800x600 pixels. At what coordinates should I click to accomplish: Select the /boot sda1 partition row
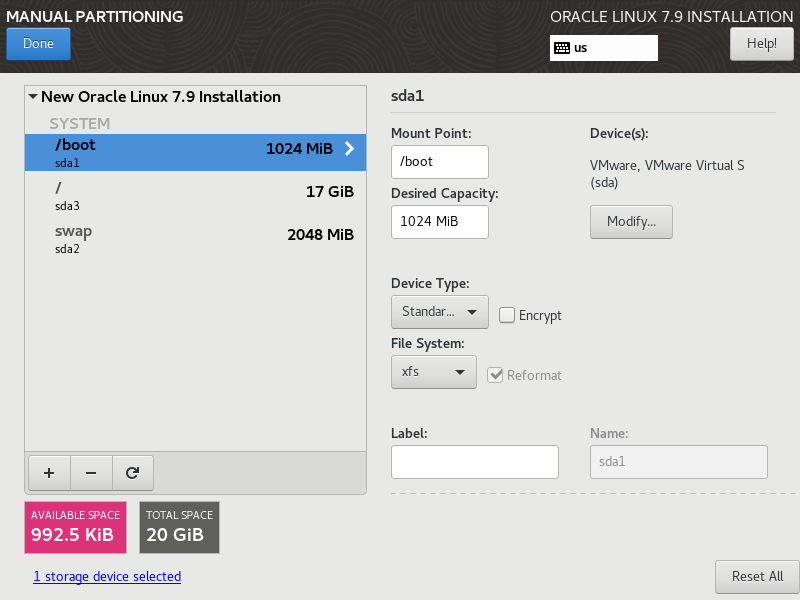(x=195, y=152)
